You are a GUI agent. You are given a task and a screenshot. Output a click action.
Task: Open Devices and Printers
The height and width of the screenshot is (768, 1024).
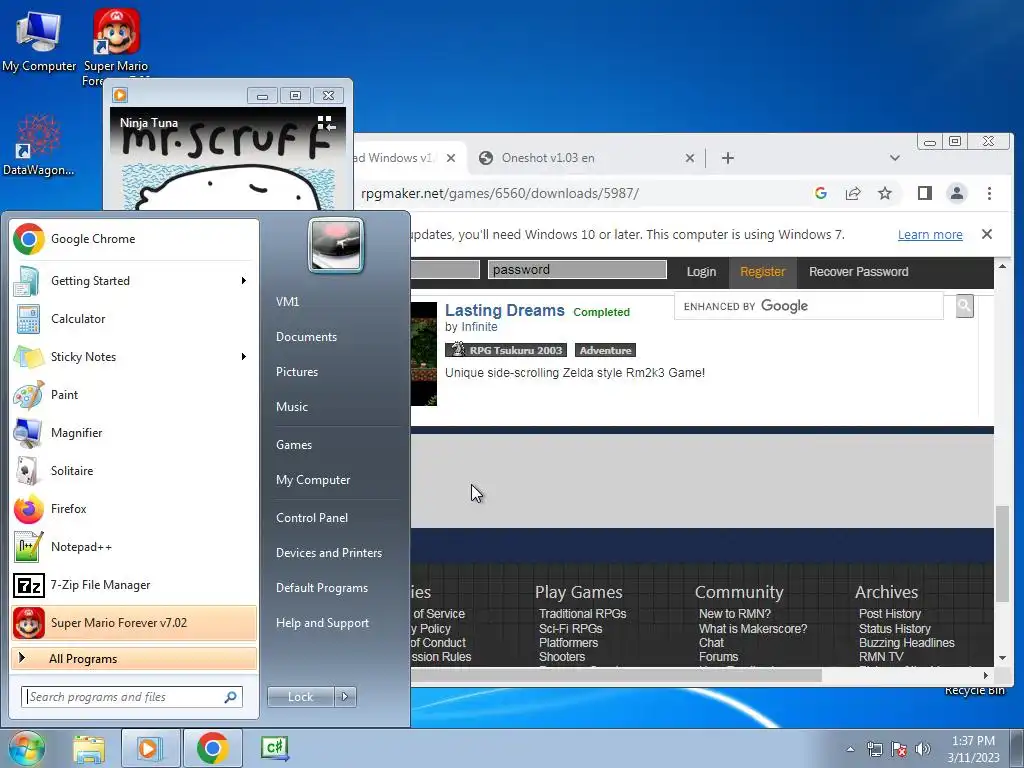329,553
